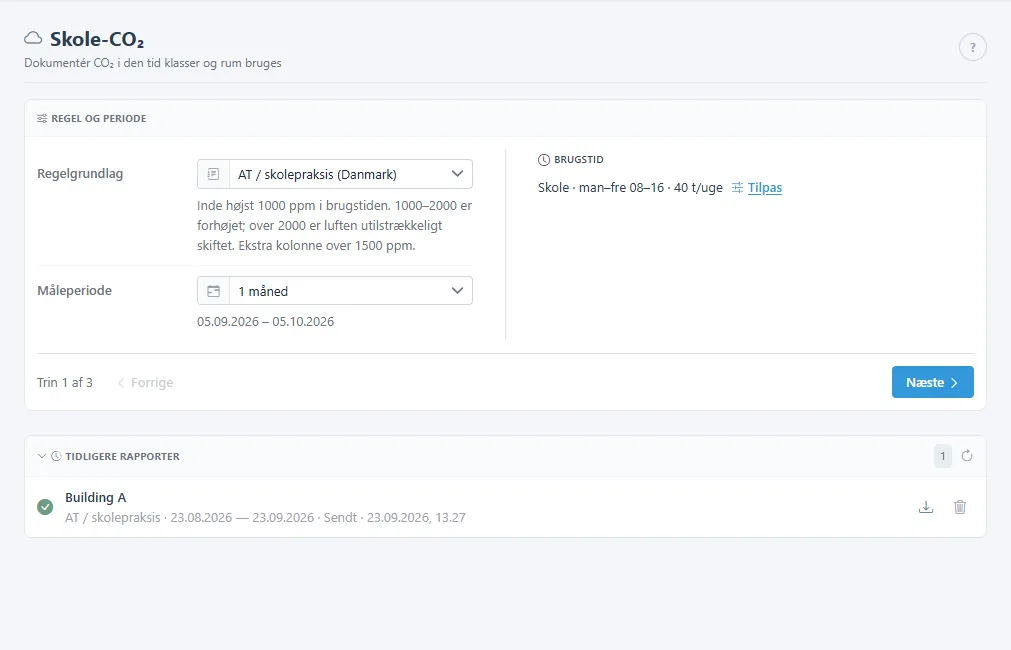Refresh the Tidligere rapporter list
Image resolution: width=1011 pixels, height=650 pixels.
pyautogui.click(x=967, y=456)
